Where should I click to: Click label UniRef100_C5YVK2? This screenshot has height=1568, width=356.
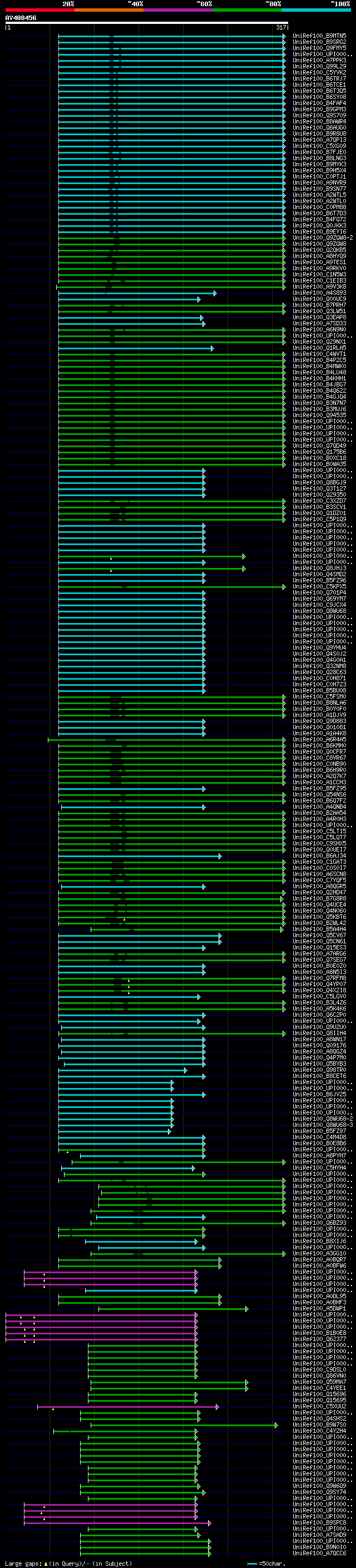319,72
